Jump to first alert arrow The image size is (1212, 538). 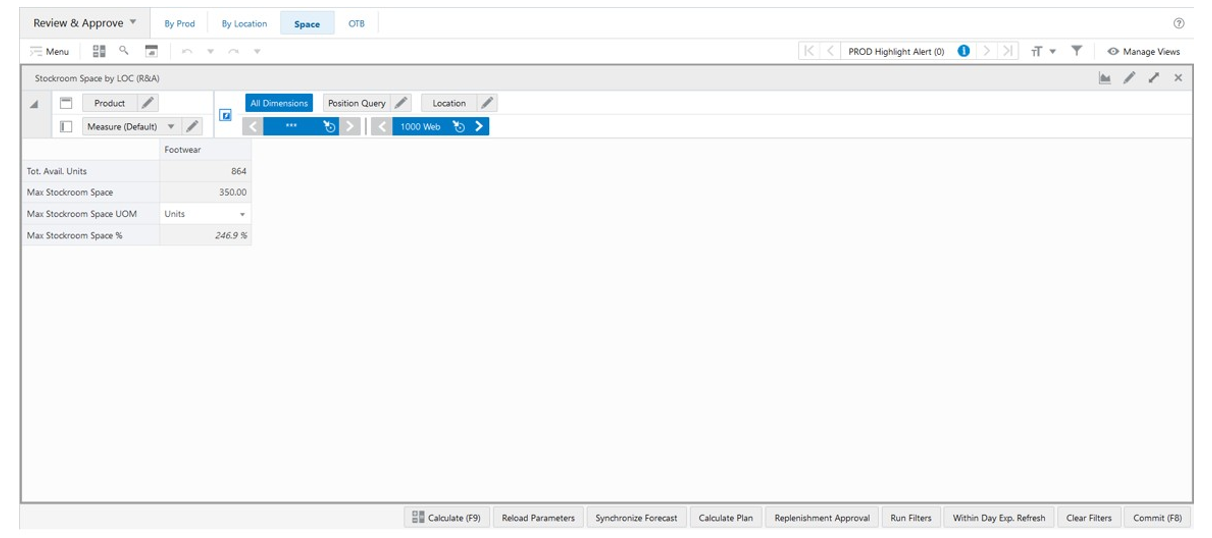pyautogui.click(x=810, y=51)
